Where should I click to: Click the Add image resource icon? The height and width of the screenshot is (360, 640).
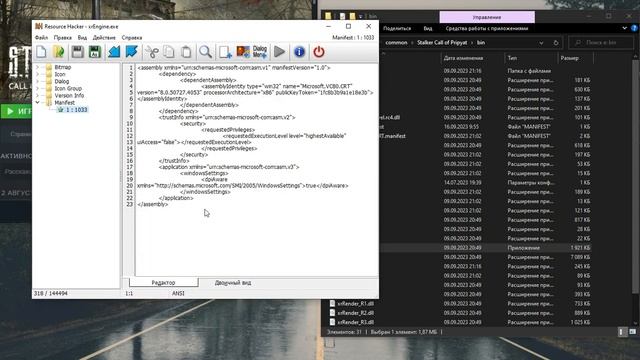point(243,52)
